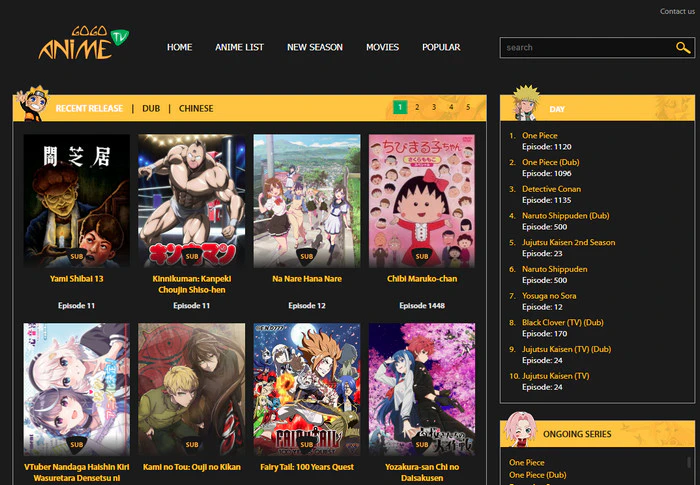Open Naruto Shippuden ranked sixth
700x485 pixels.
[x=554, y=269]
